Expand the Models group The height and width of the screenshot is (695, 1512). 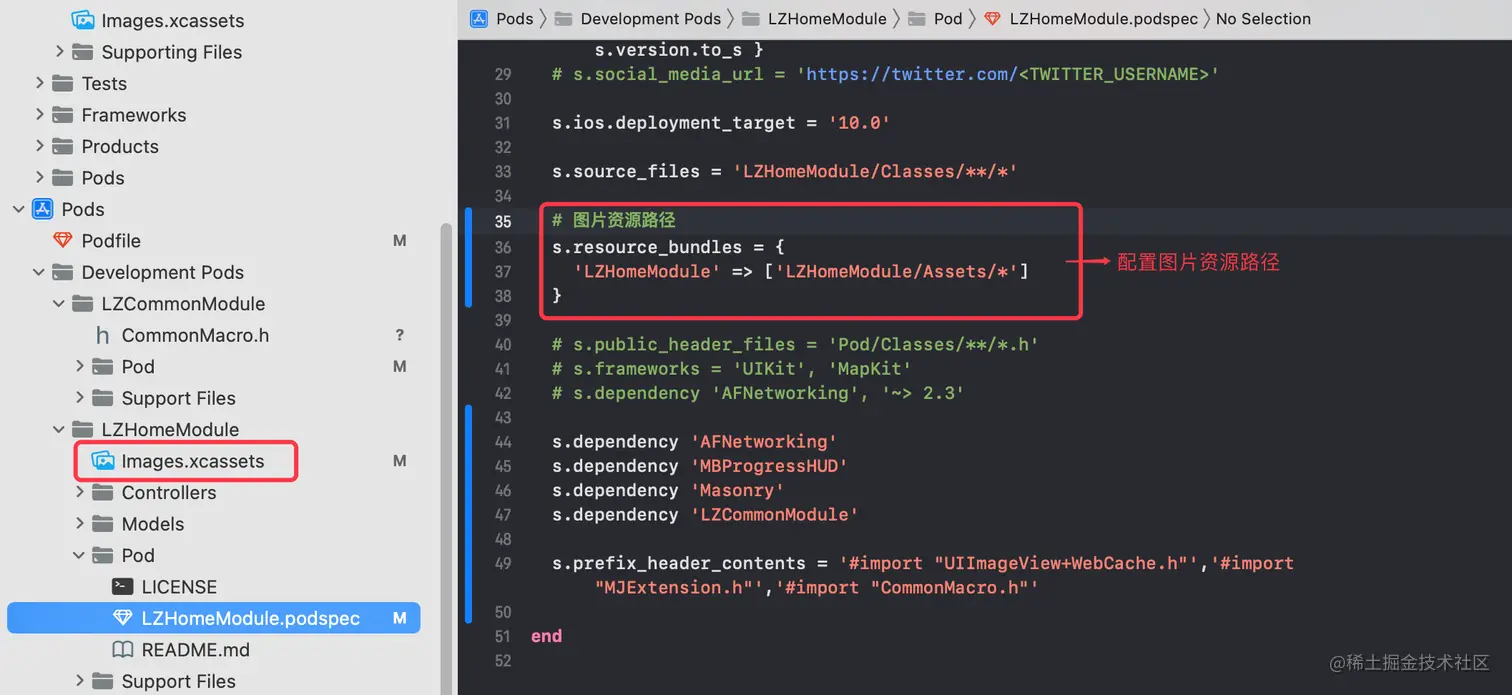tap(80, 523)
